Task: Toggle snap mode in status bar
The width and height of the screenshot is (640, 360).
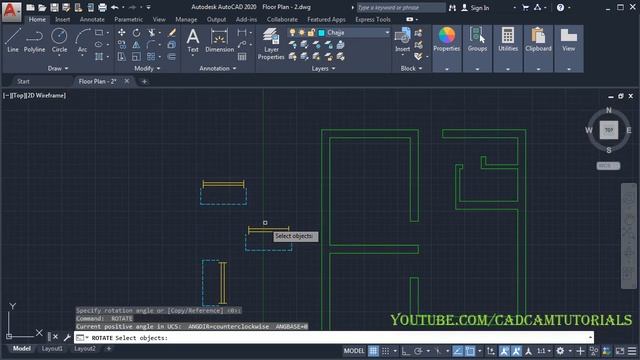Action: tap(385, 351)
